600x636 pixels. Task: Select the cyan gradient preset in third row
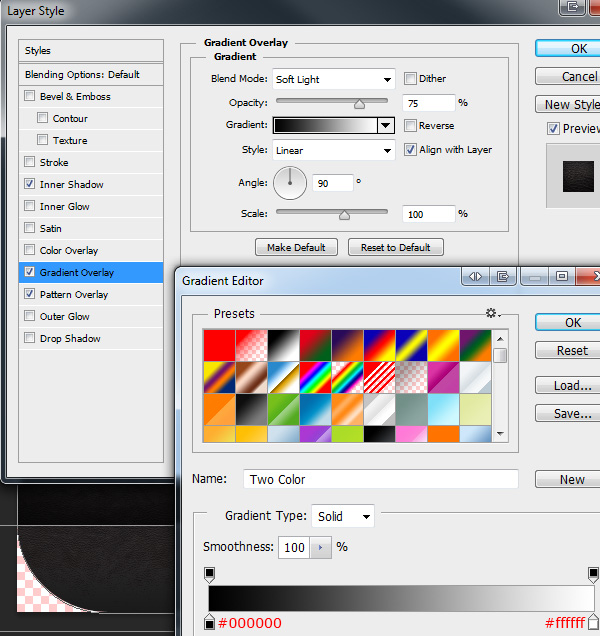444,409
